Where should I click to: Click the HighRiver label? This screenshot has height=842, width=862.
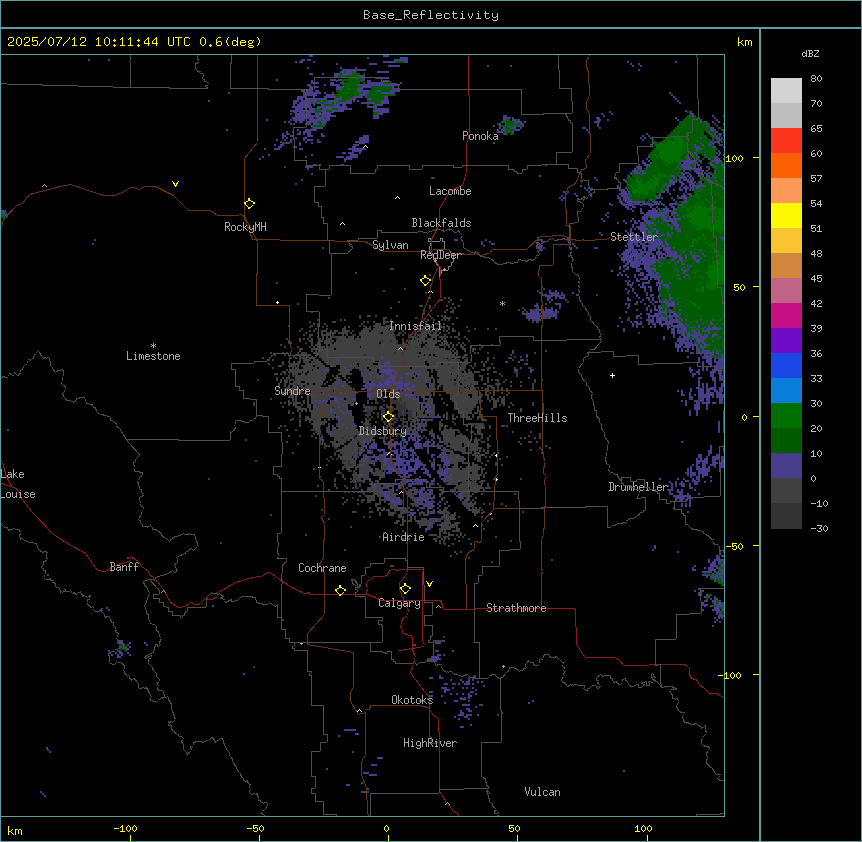[430, 743]
